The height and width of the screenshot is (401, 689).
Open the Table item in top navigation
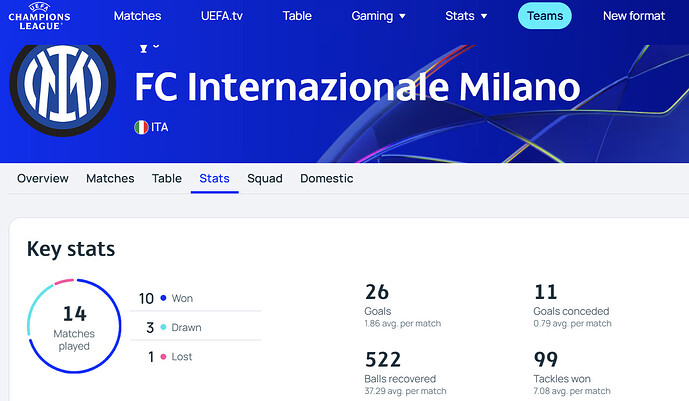[x=297, y=16]
